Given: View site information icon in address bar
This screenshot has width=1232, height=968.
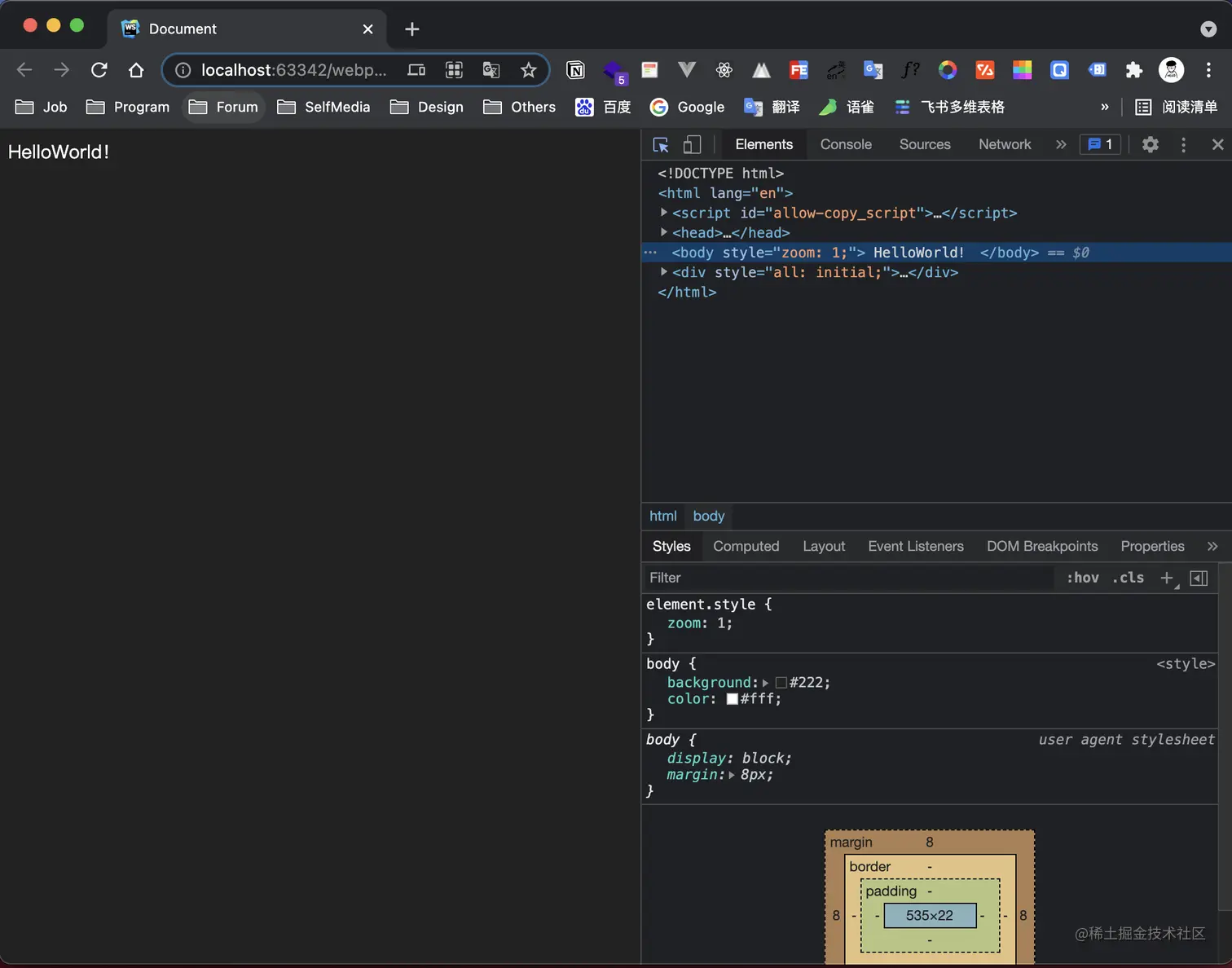Looking at the screenshot, I should point(183,70).
